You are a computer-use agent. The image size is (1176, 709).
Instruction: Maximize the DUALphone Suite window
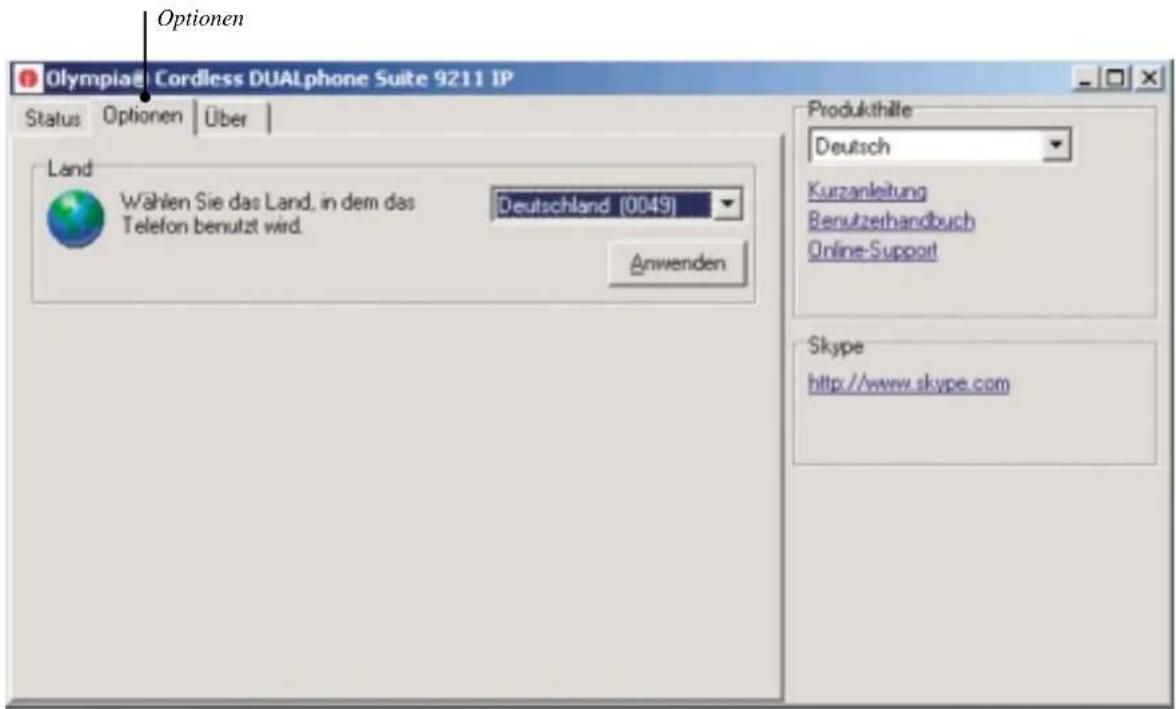click(x=1115, y=77)
